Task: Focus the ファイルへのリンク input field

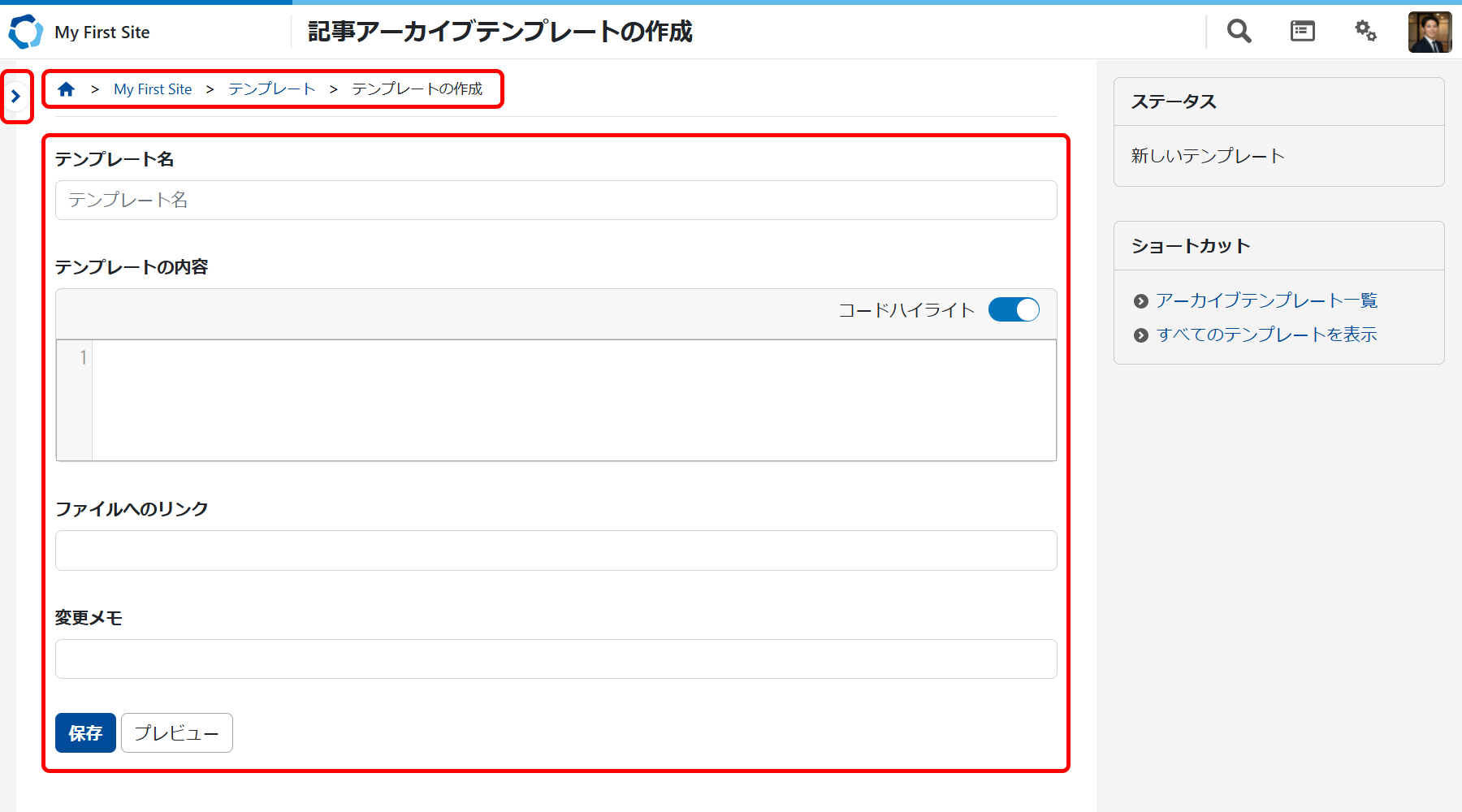Action: tap(556, 551)
